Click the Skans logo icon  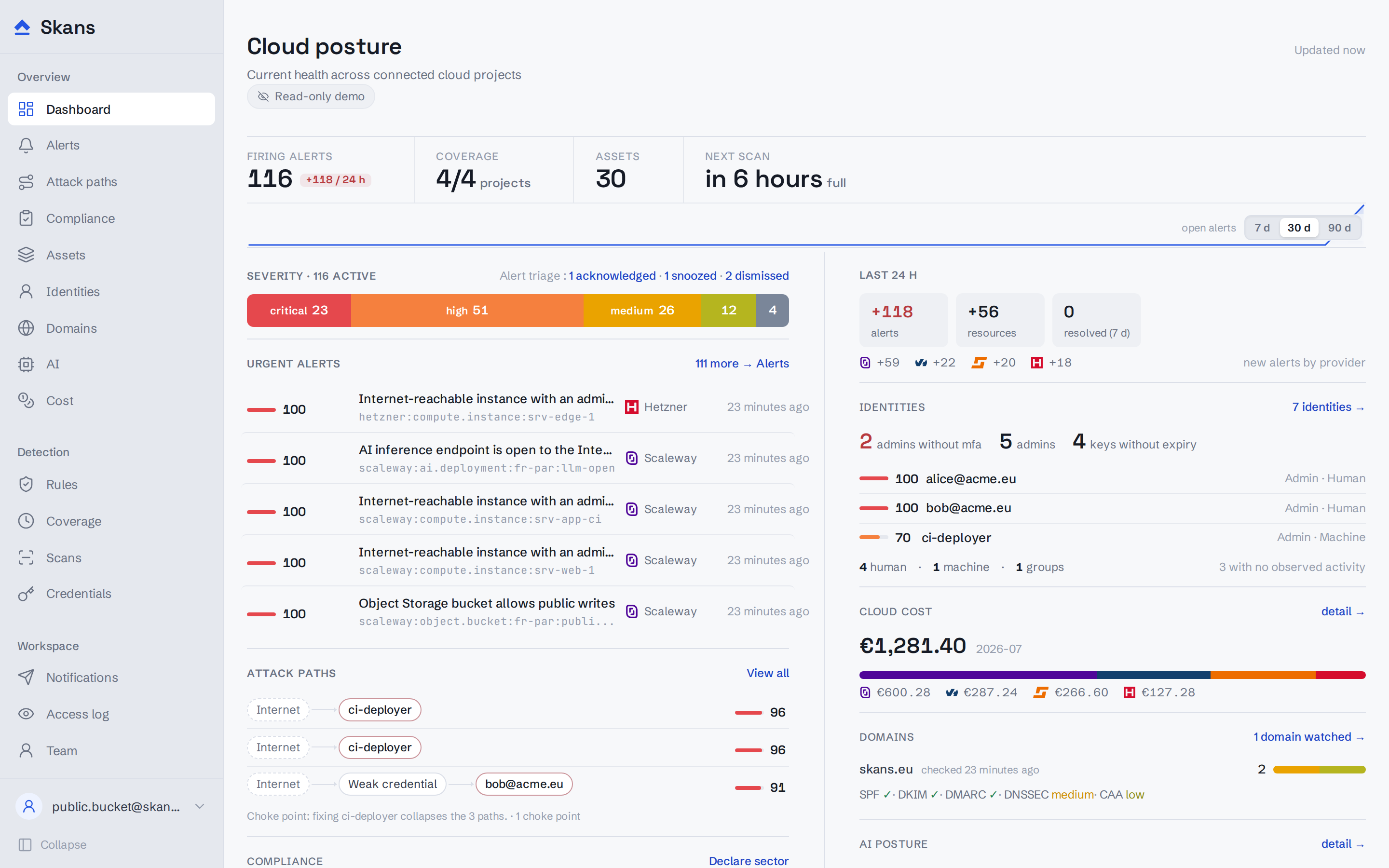[x=22, y=27]
